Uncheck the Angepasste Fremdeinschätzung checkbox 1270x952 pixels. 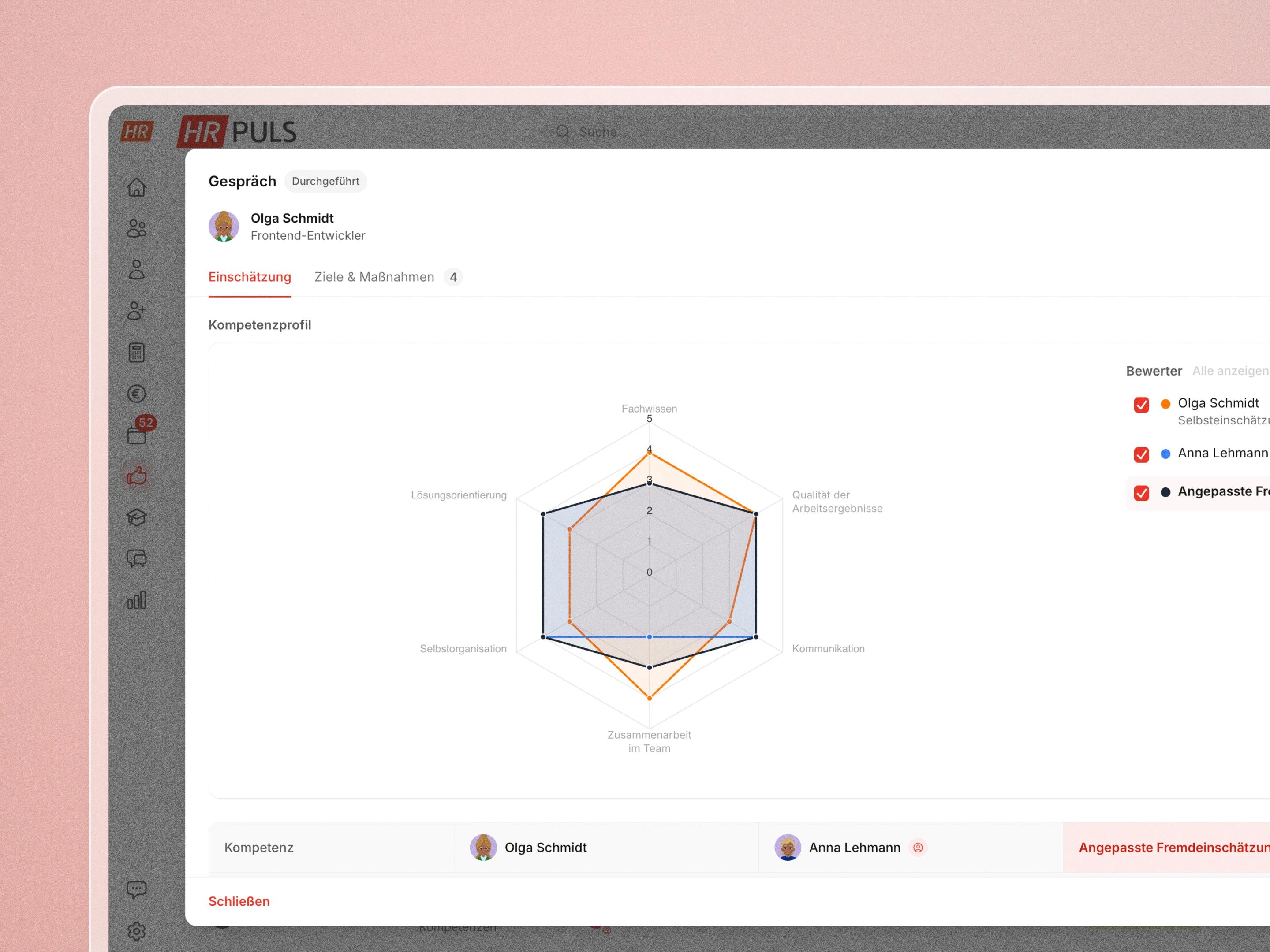point(1141,493)
